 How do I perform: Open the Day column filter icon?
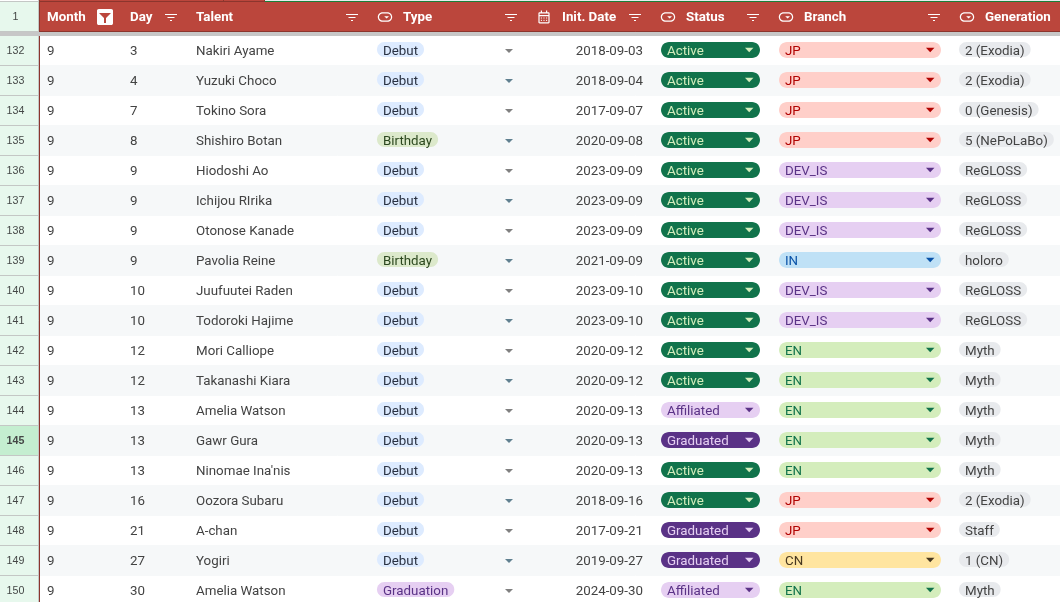tap(171, 17)
